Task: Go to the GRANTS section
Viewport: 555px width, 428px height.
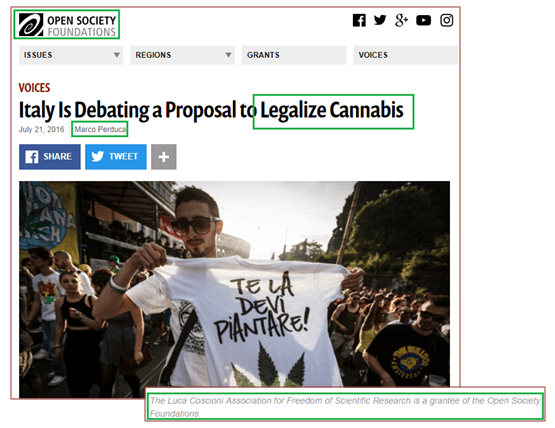Action: point(294,55)
